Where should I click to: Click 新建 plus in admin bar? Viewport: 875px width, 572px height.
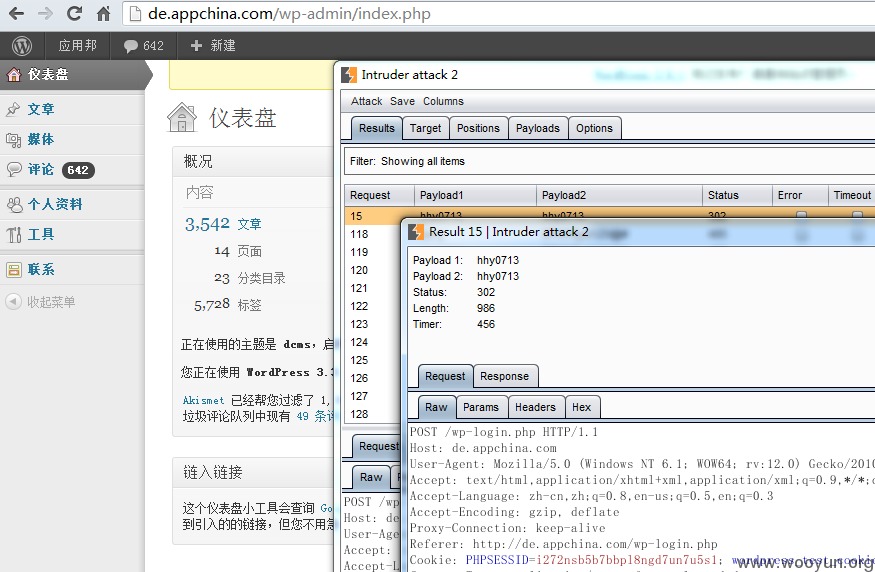213,46
